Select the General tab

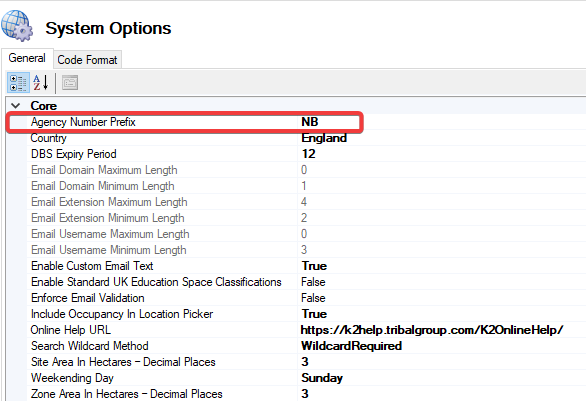click(x=27, y=58)
